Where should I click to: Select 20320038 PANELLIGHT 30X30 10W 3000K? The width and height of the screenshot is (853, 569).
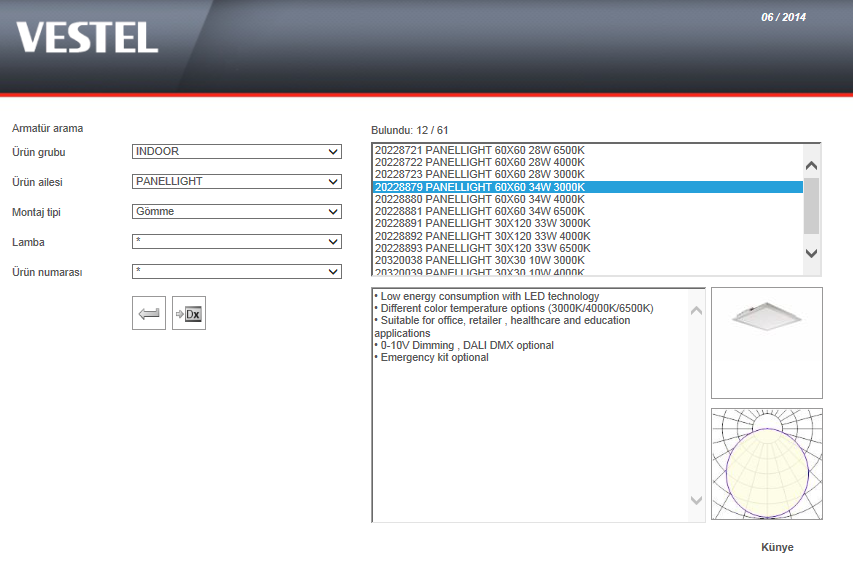pyautogui.click(x=588, y=260)
